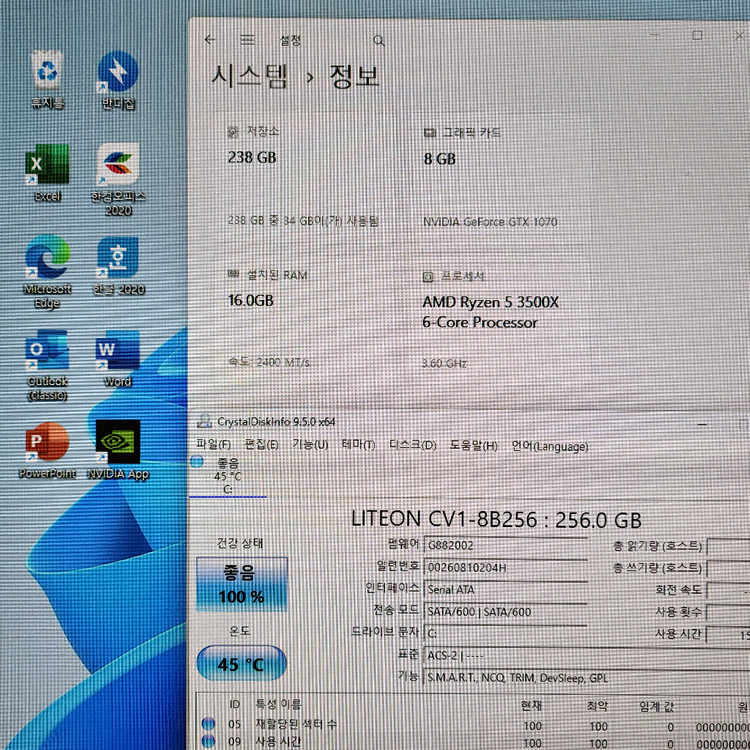
Task: Click the NVIDIA GeForce GTX 1070 text
Action: pyautogui.click(x=490, y=222)
